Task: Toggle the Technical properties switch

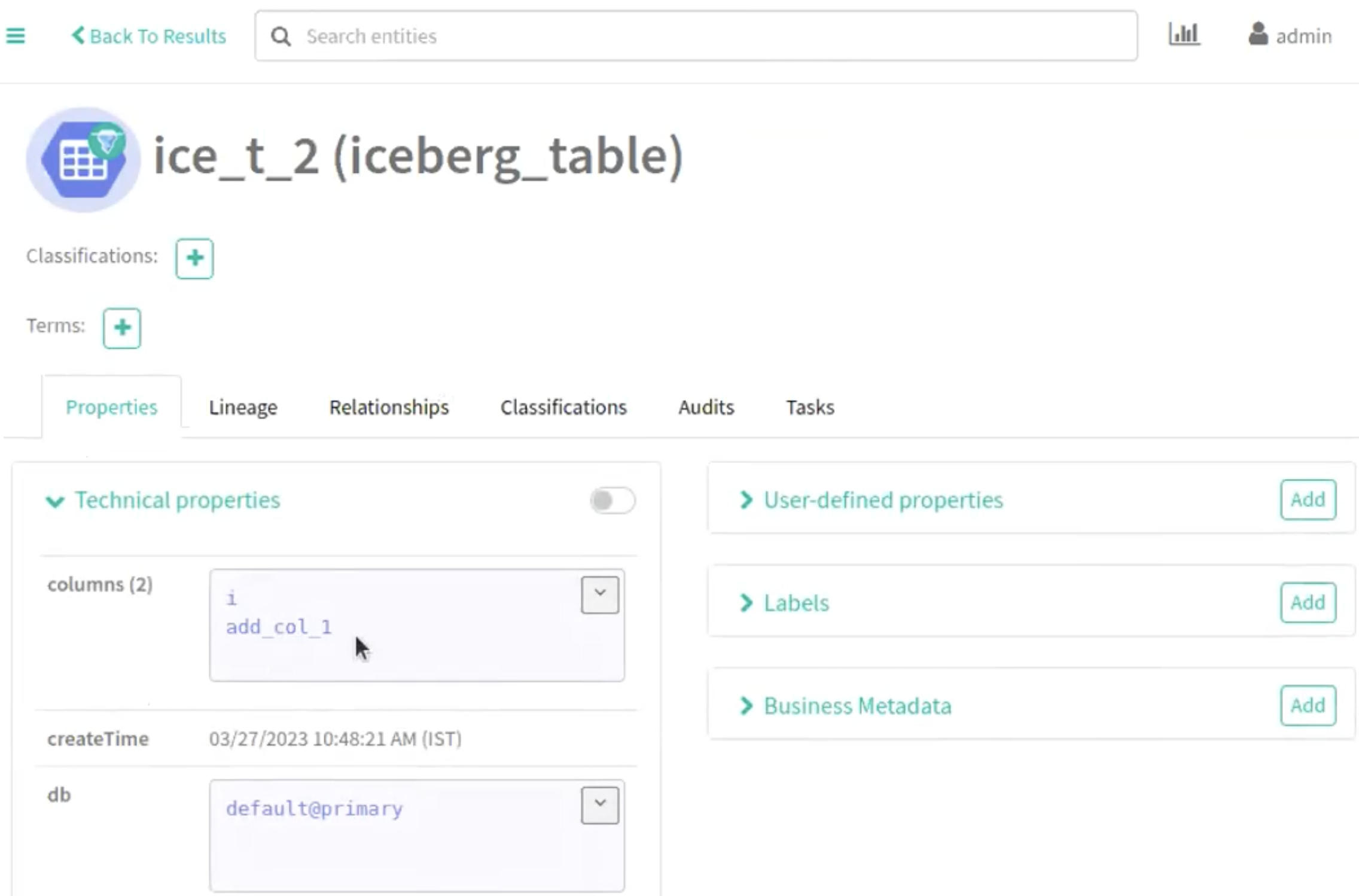Action: coord(612,500)
